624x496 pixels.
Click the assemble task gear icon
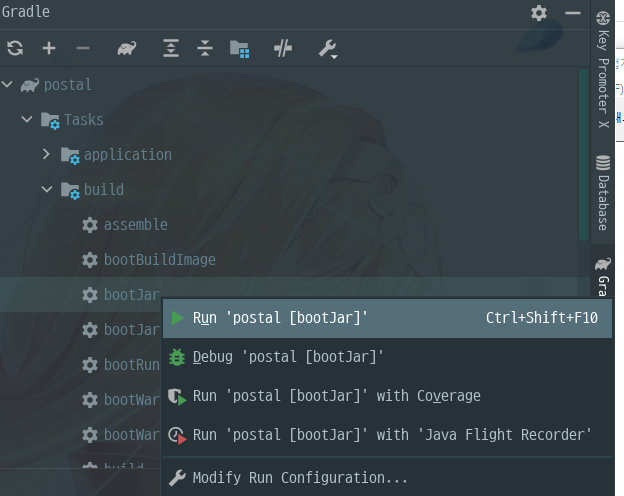90,225
